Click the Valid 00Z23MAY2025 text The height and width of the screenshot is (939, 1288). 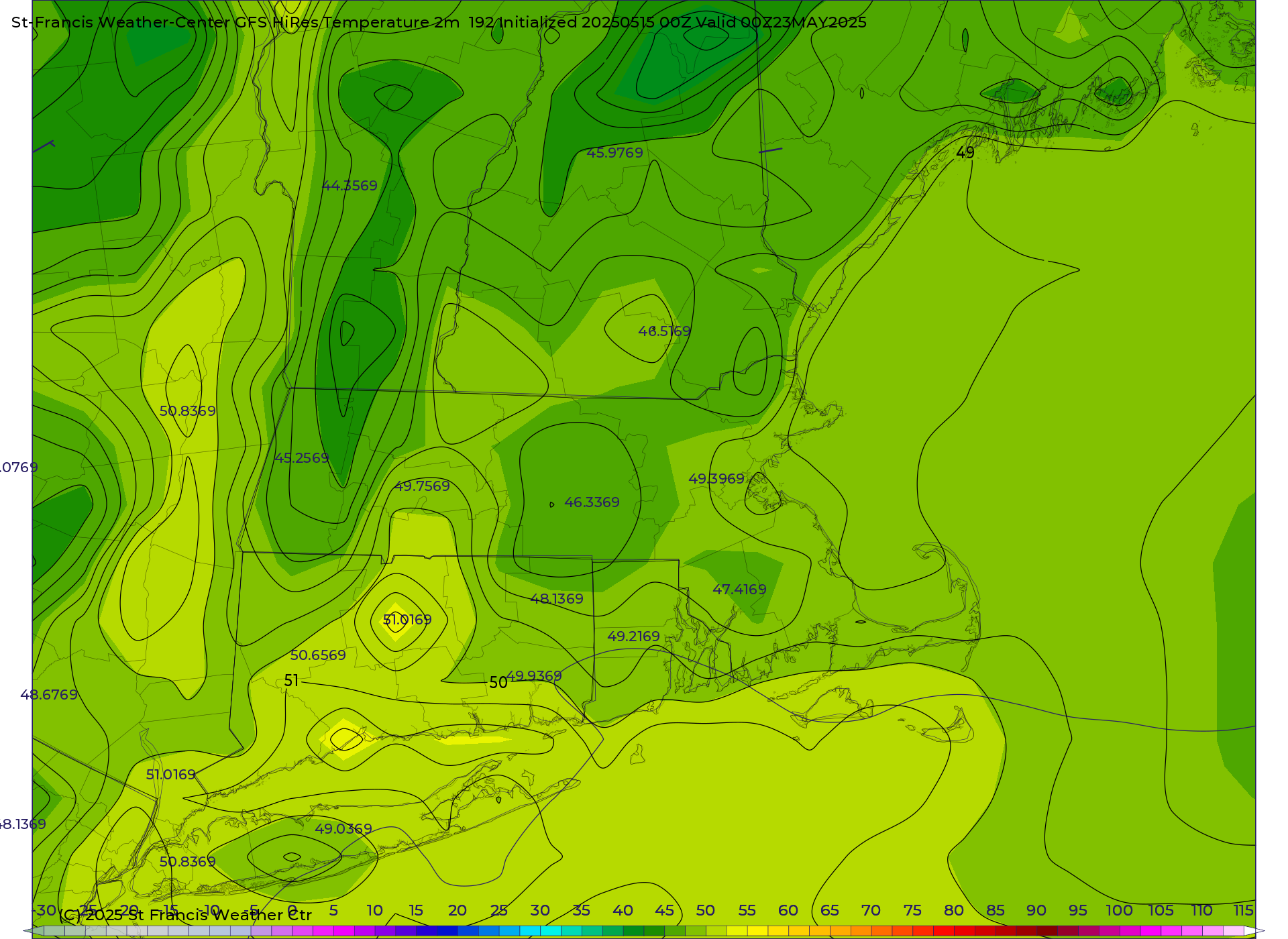(782, 23)
